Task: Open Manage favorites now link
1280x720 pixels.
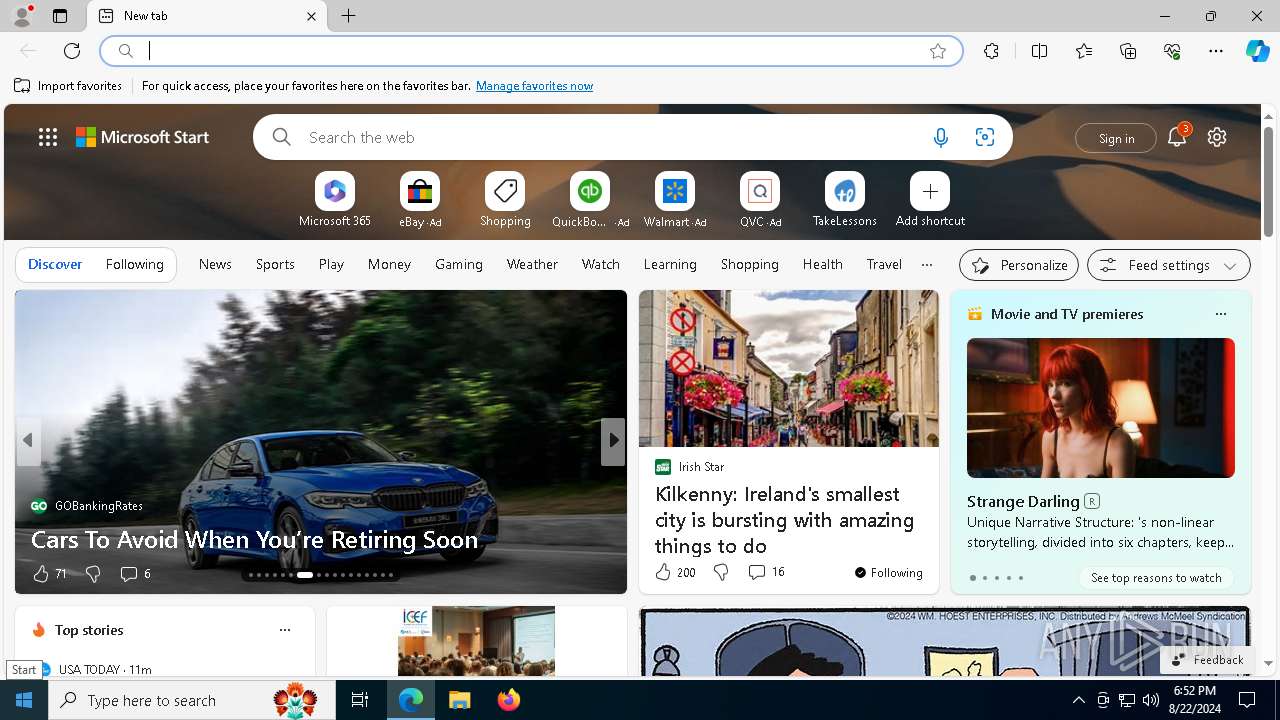Action: click(x=534, y=86)
